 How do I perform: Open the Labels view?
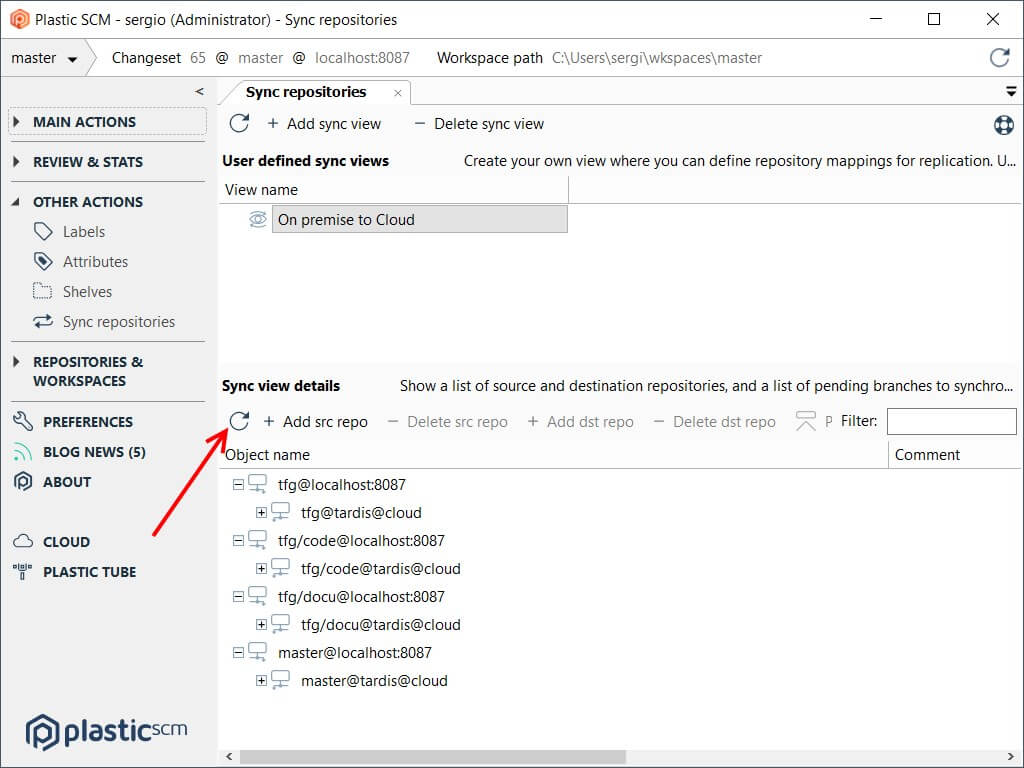coord(83,231)
